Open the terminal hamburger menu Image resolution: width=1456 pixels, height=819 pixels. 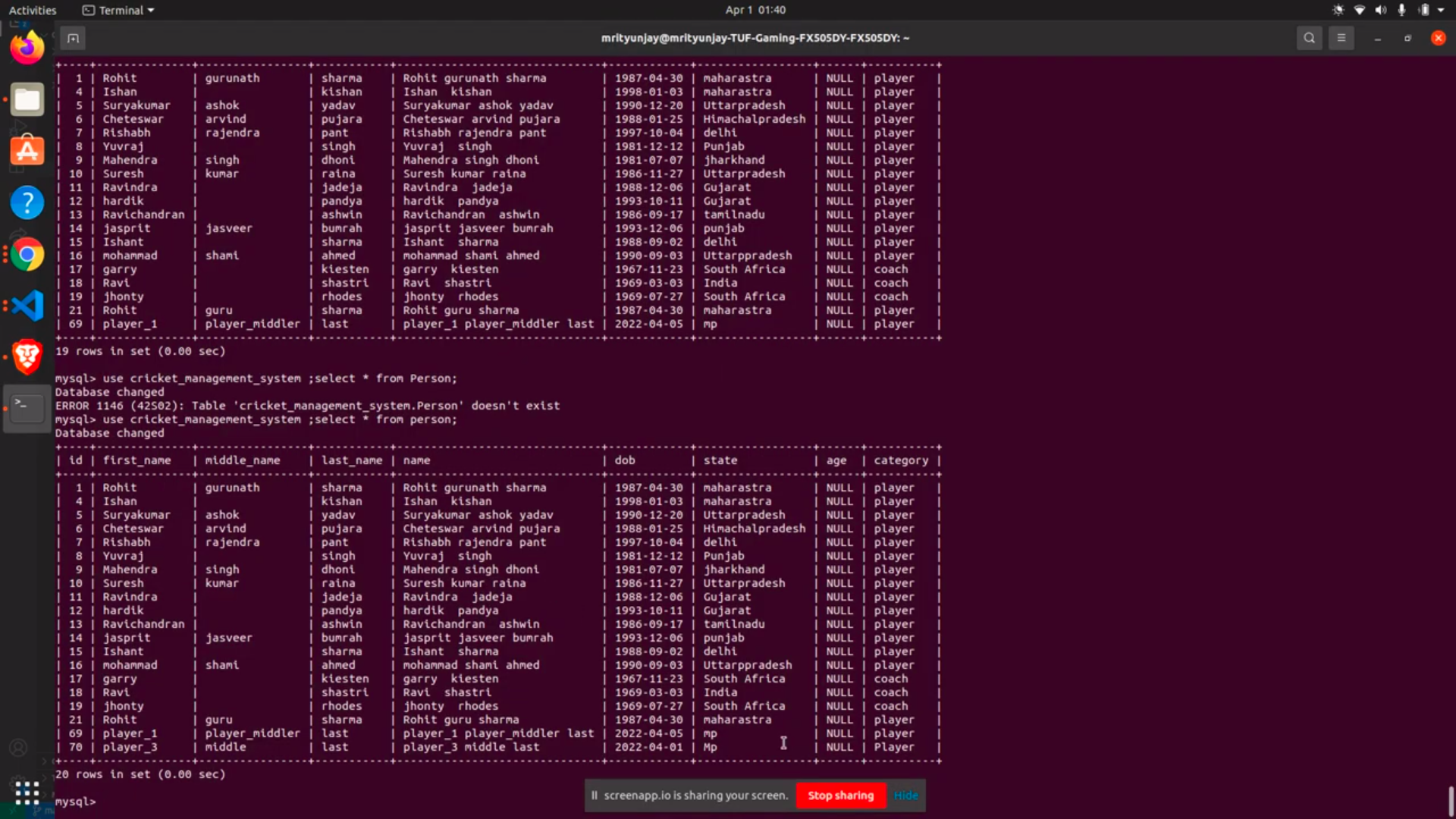tap(1341, 37)
